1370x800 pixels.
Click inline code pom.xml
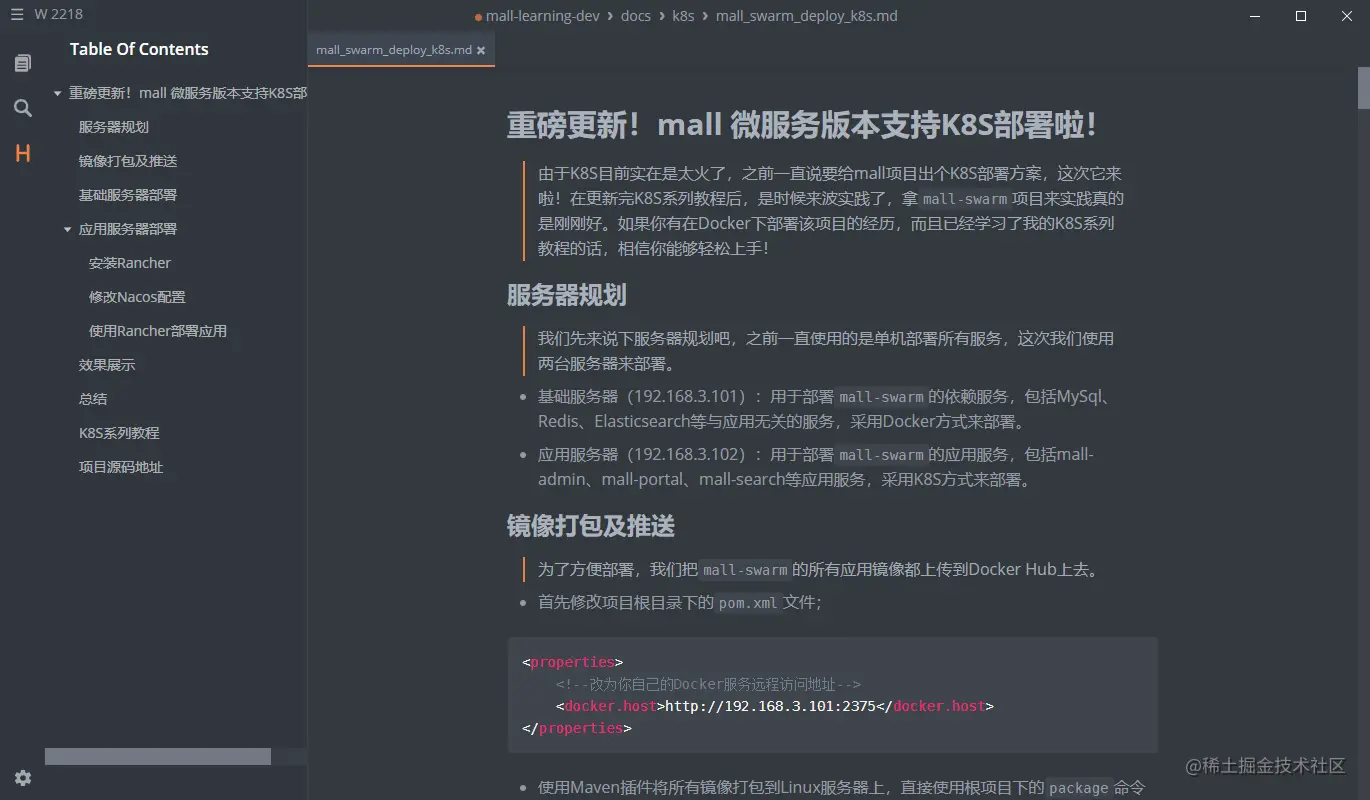[748, 603]
